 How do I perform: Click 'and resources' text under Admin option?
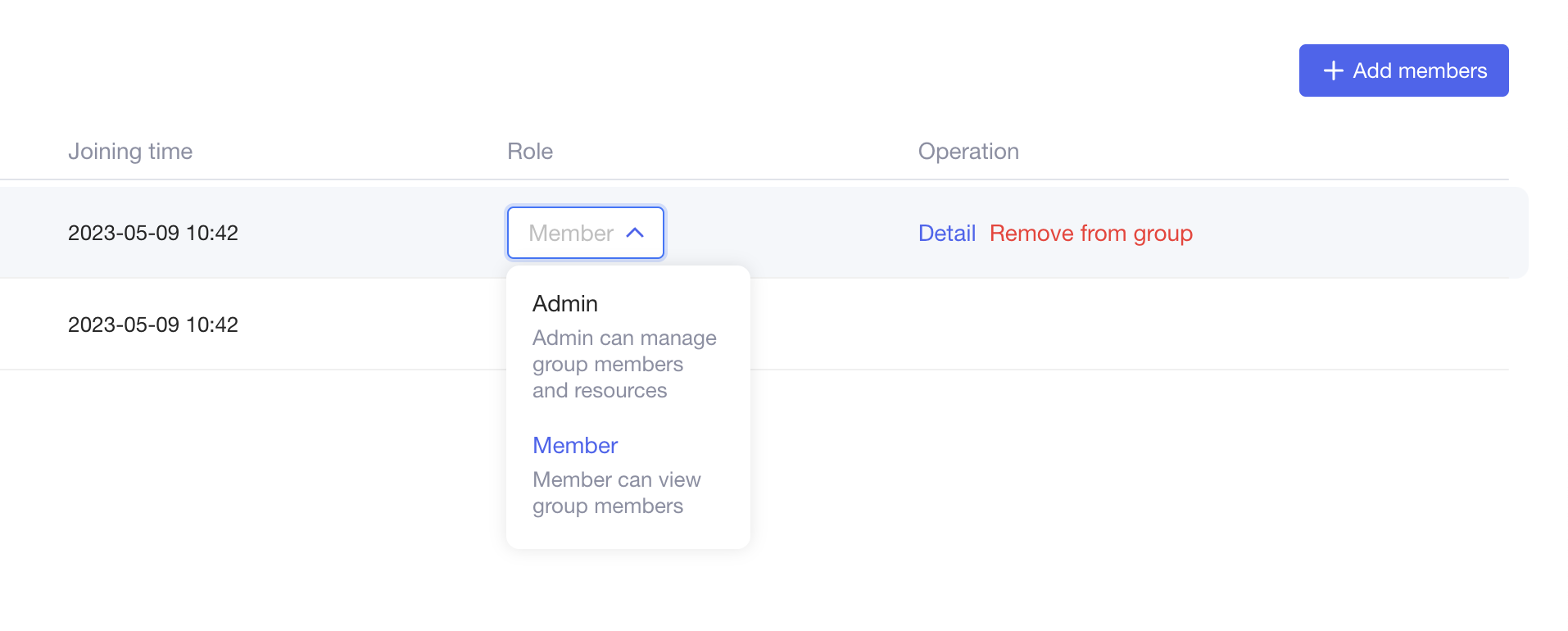coord(600,391)
